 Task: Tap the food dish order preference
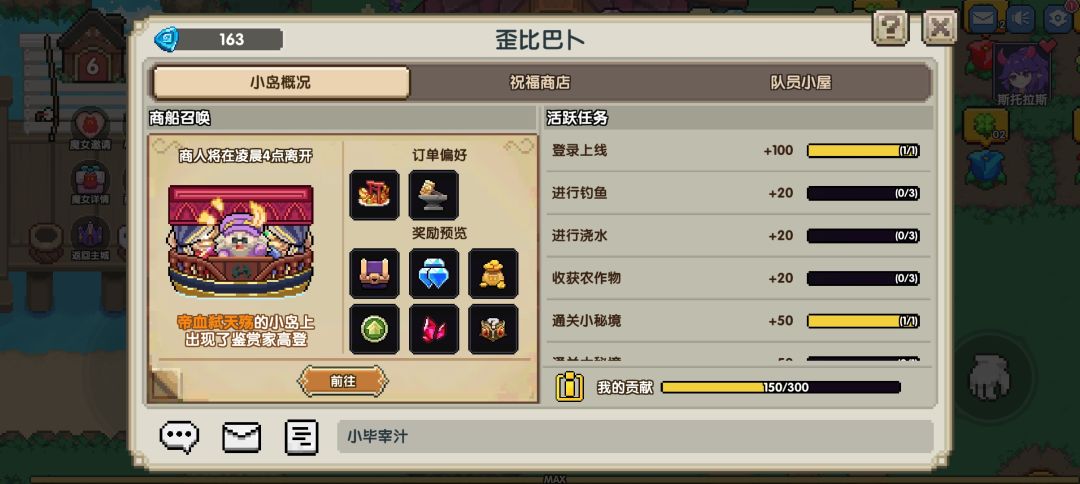[374, 195]
